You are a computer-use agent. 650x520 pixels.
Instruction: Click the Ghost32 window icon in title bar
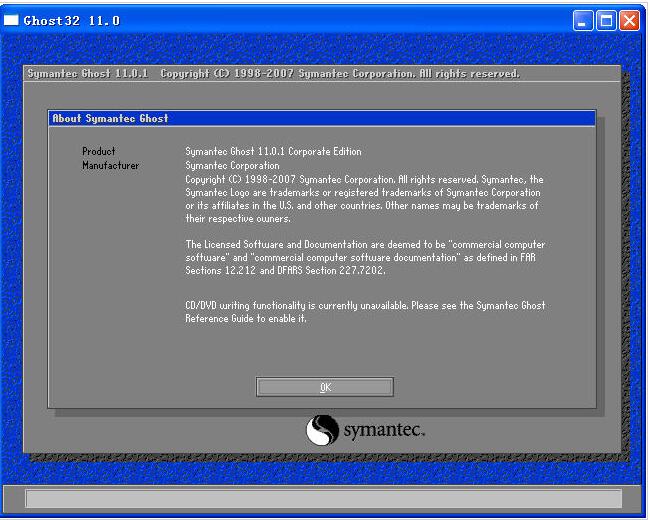(11, 20)
